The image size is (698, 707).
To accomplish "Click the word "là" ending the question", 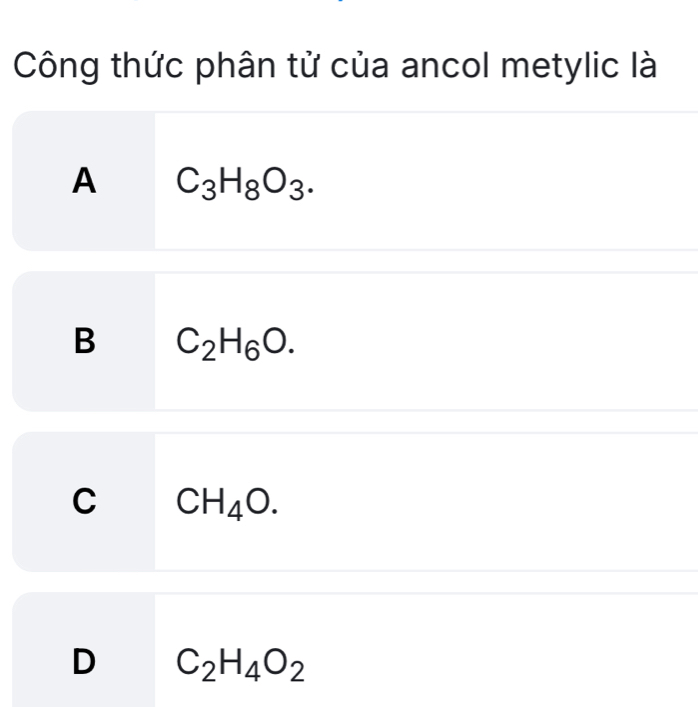I will (x=636, y=69).
